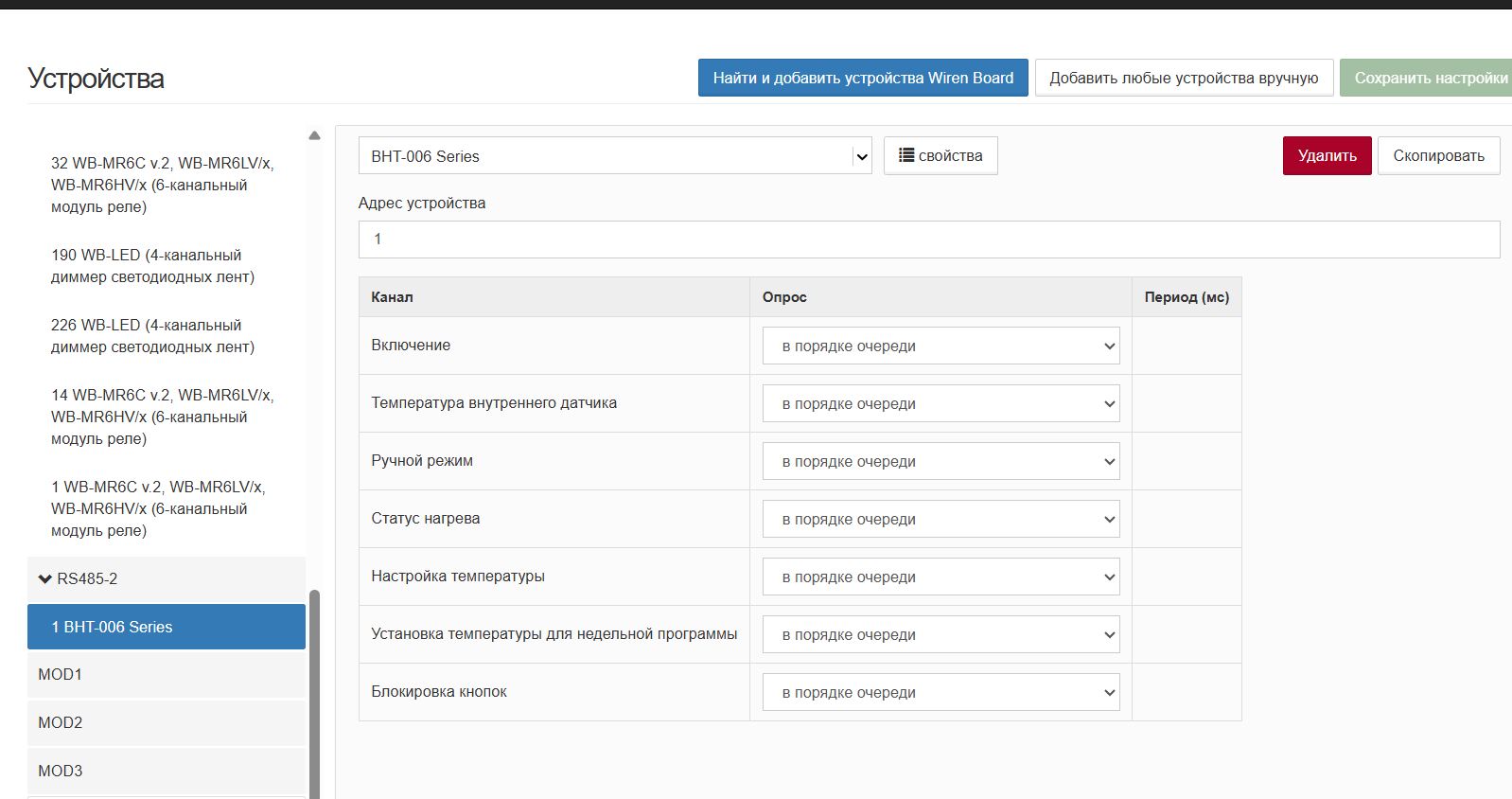Open polling dropdown for Блокировка кнопок
Screen dimensions: 1512x799
click(x=940, y=693)
